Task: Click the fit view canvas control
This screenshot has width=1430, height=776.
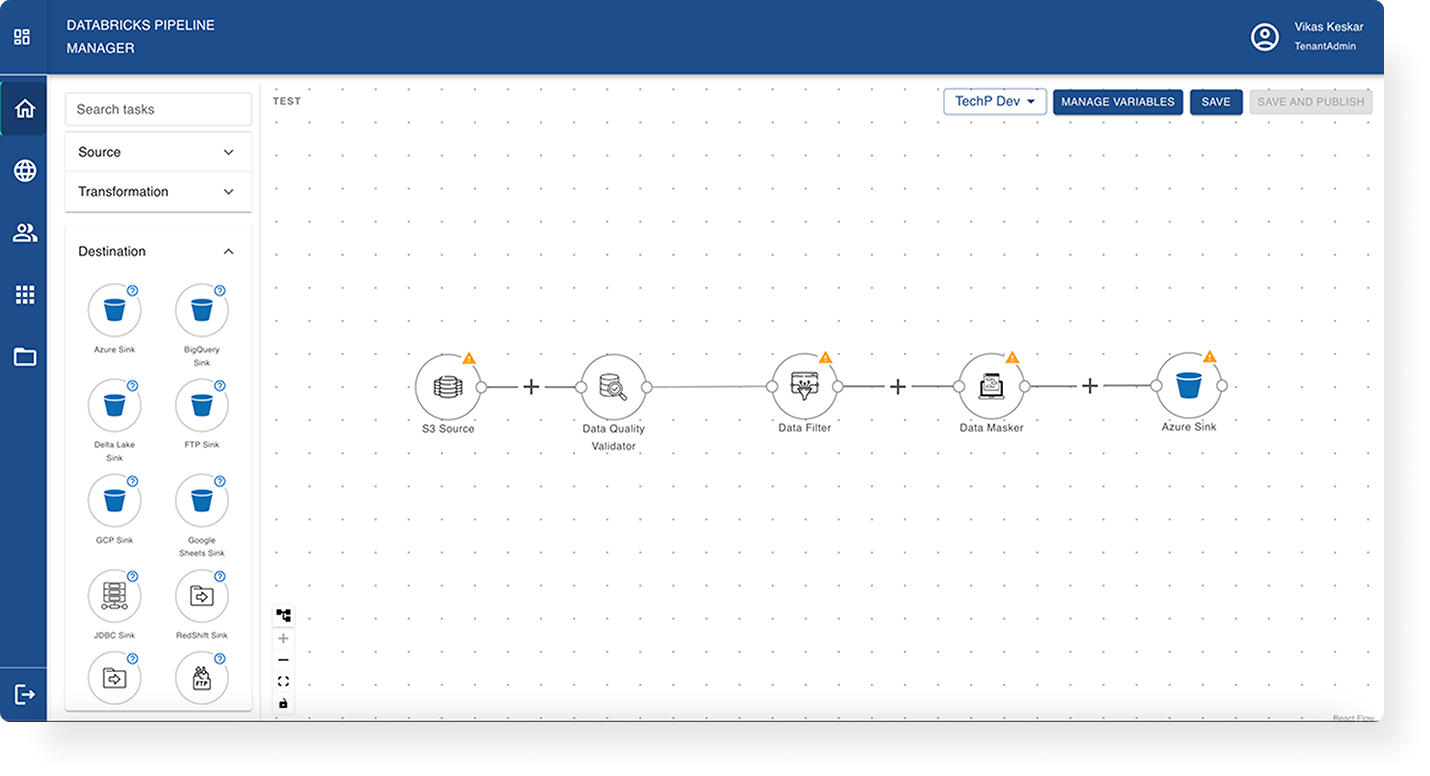Action: point(283,682)
